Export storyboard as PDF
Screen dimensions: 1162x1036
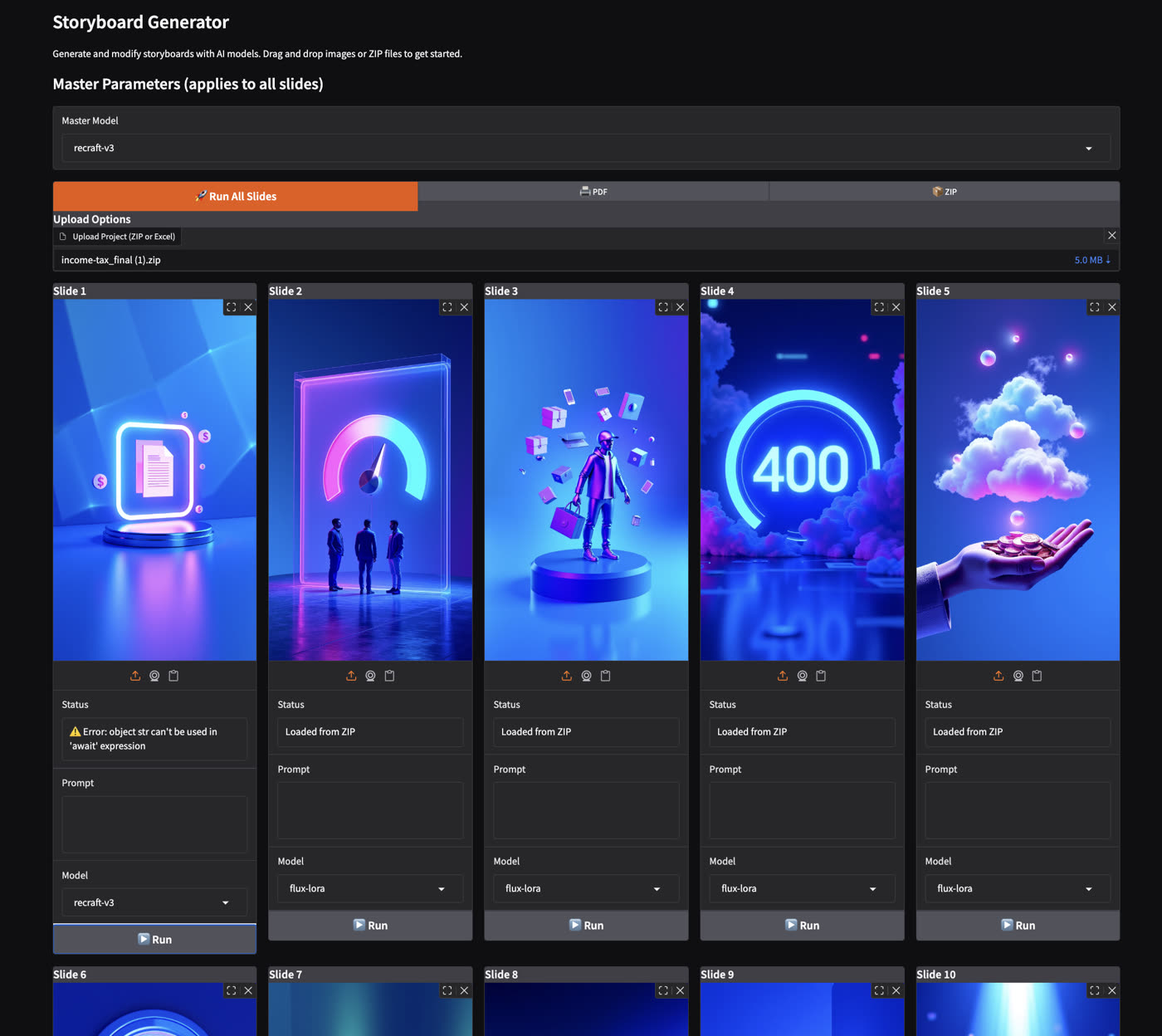[x=593, y=191]
